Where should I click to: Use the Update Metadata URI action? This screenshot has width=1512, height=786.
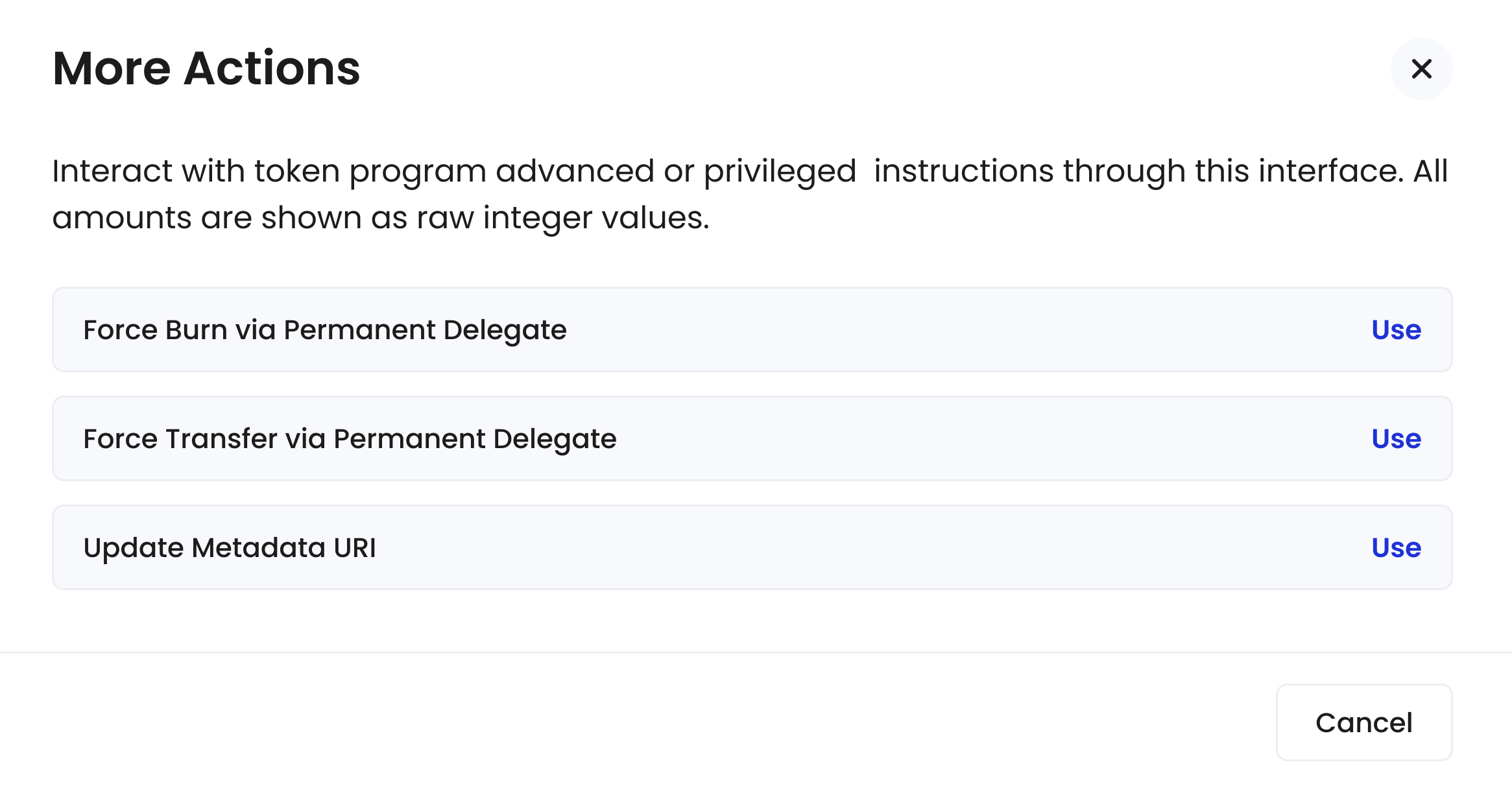(x=1396, y=548)
